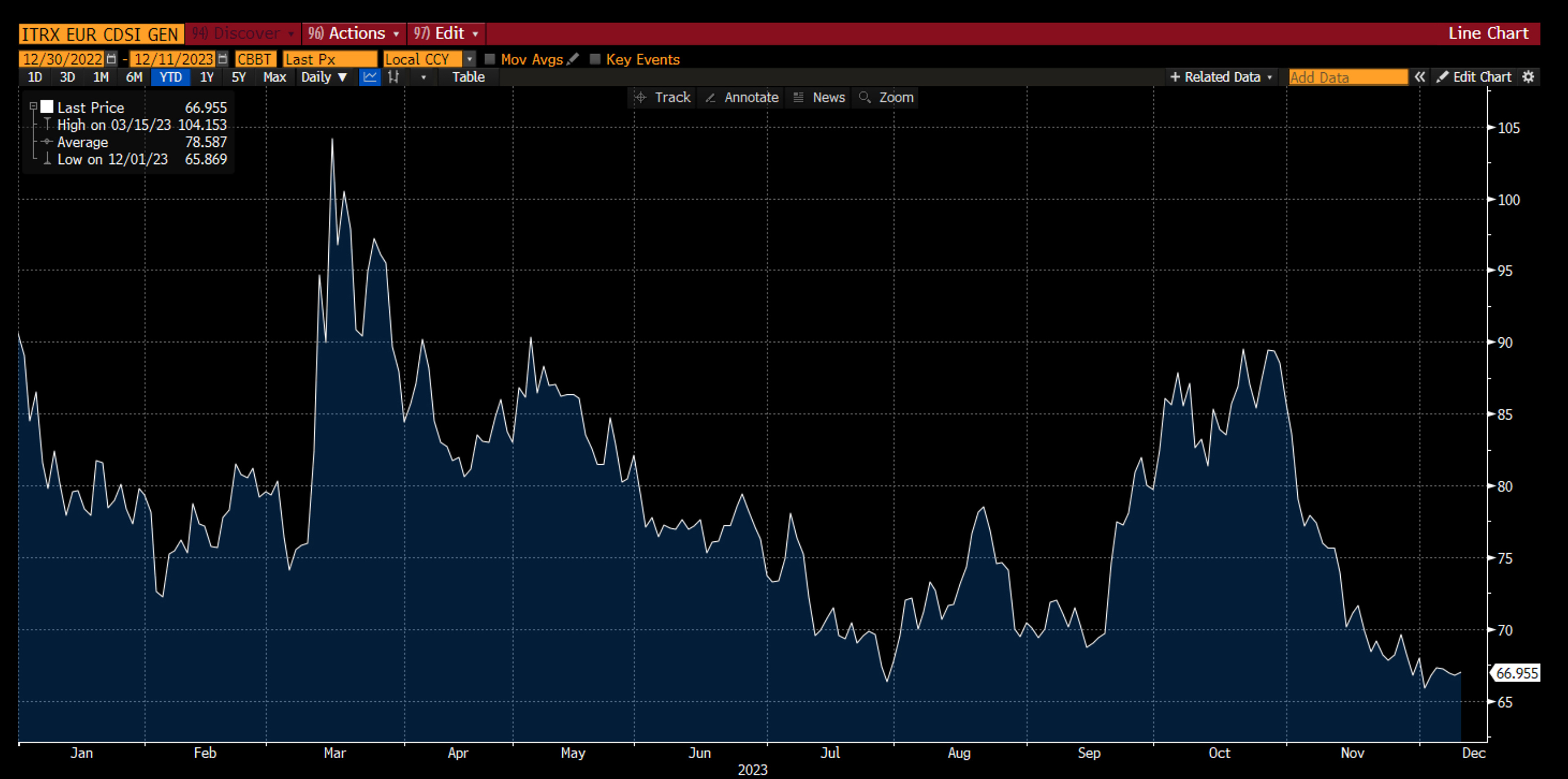Switch to the 1Y time range
The width and height of the screenshot is (1568, 779).
click(207, 77)
